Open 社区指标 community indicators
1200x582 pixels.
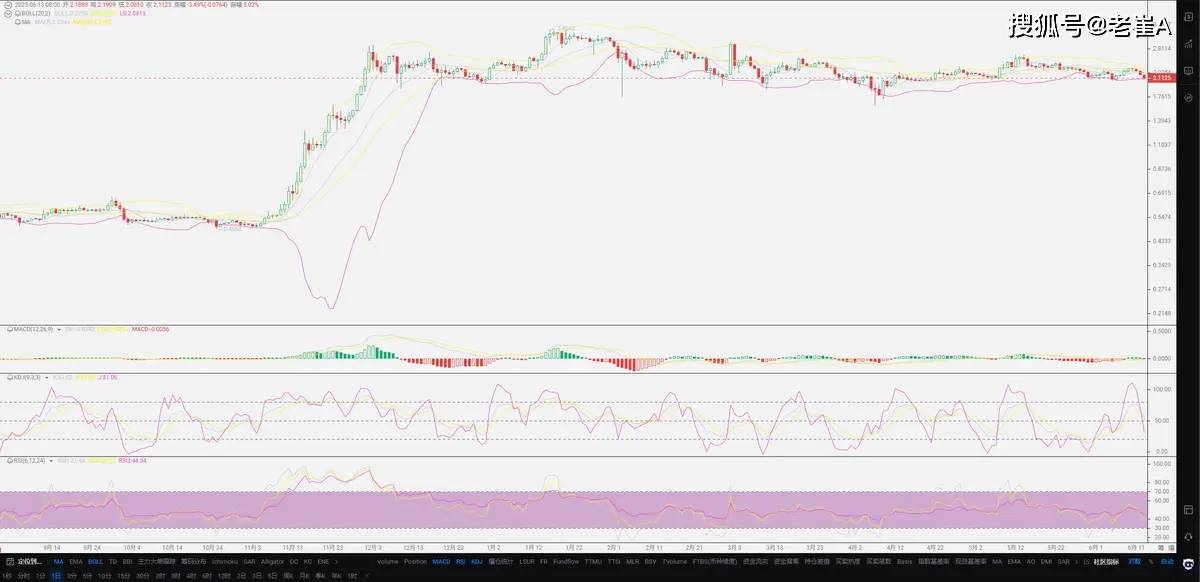[x=1106, y=562]
